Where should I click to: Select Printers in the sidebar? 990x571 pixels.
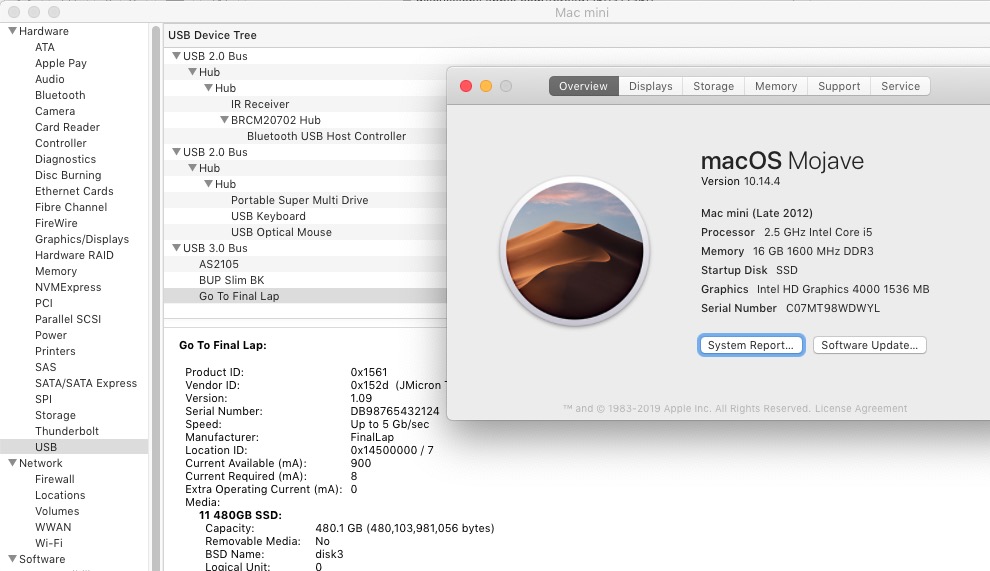coord(56,351)
